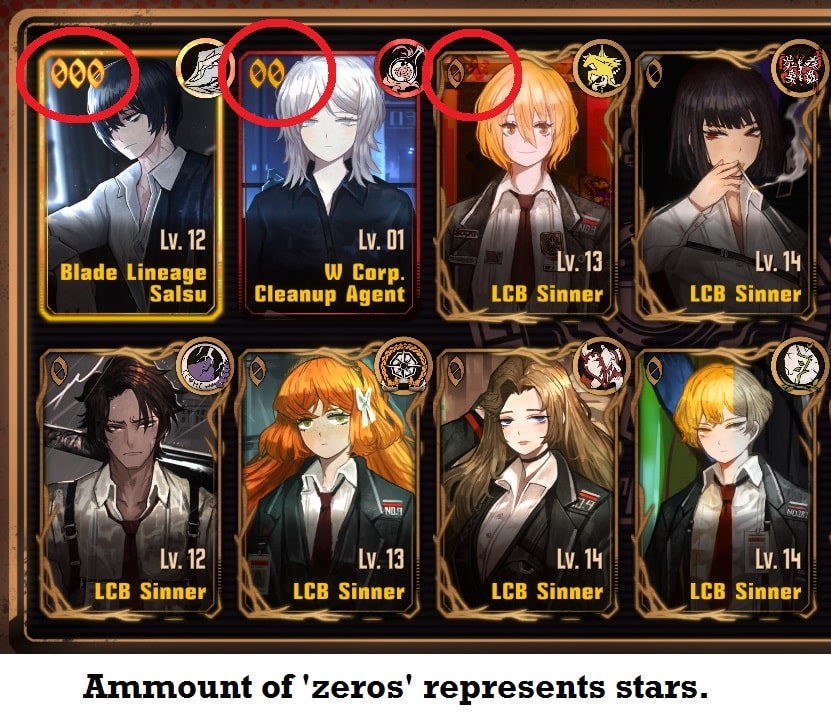Click the triple-zero rarity icon on Blade Lineage Salsu
Screen dimensions: 831x715
(x=77, y=73)
